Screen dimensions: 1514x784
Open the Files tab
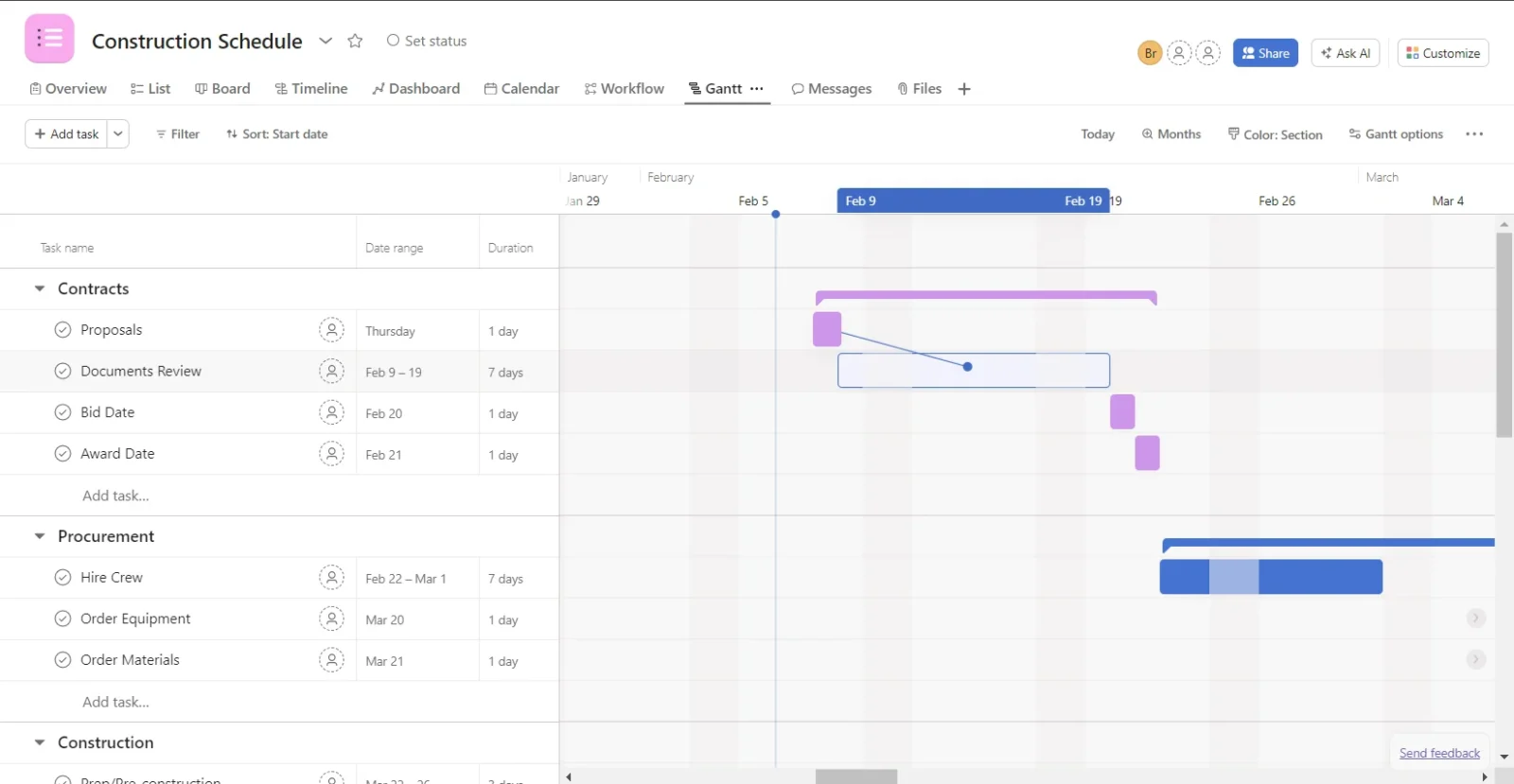(x=920, y=89)
